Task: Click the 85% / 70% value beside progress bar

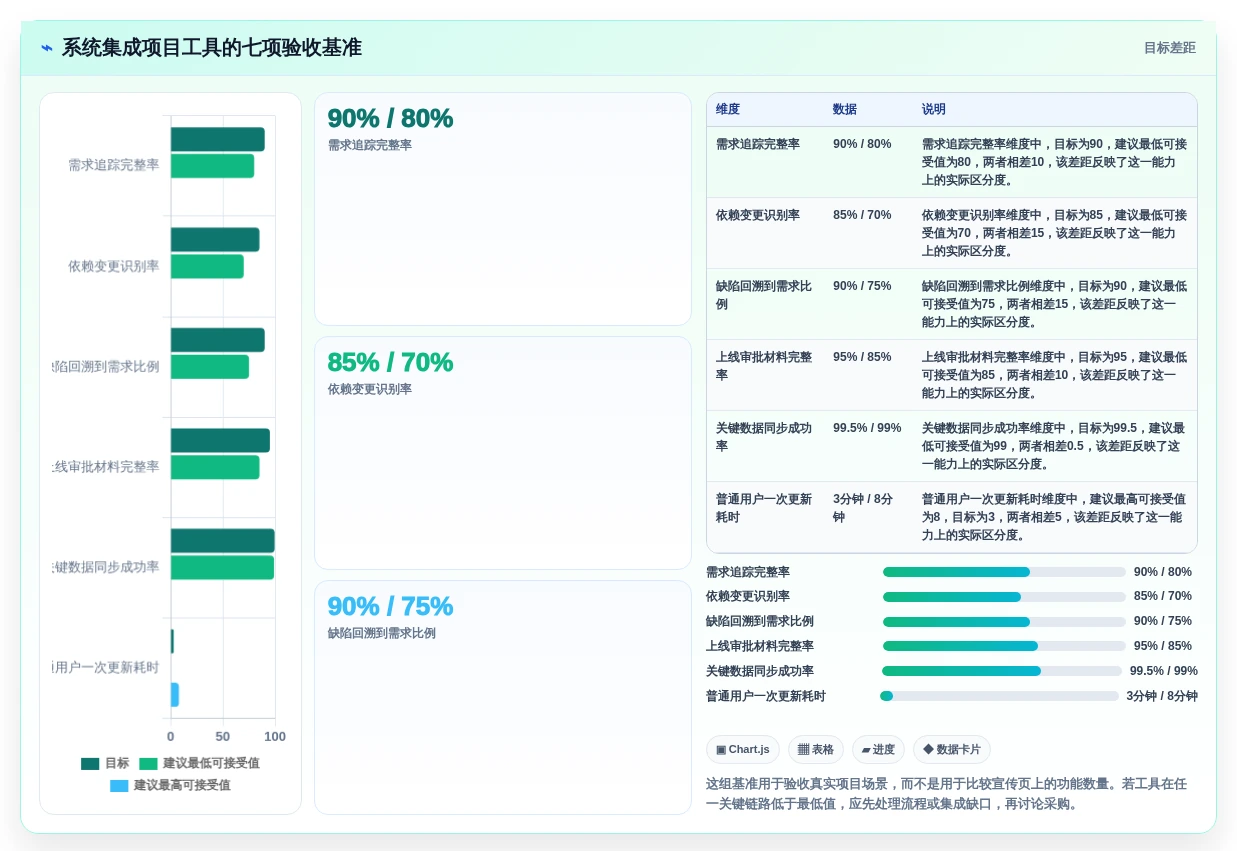Action: click(x=1162, y=597)
